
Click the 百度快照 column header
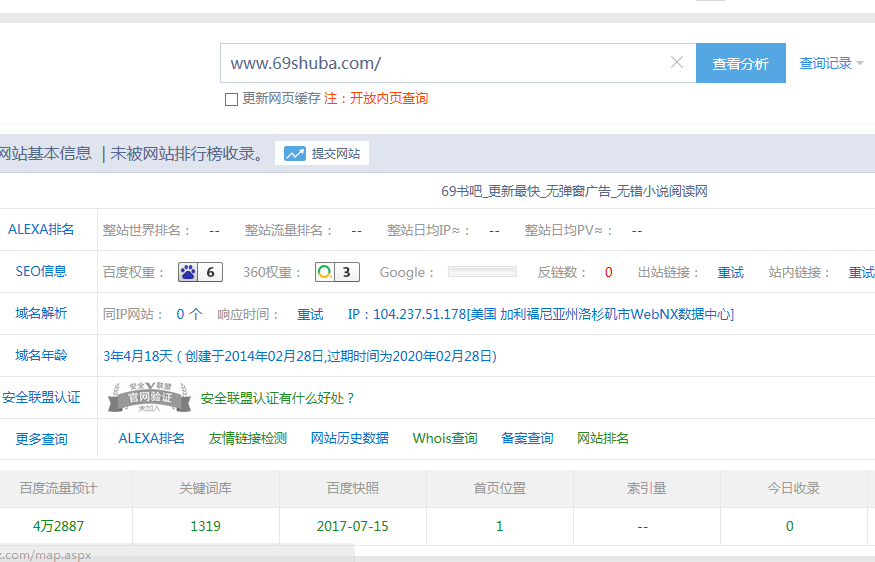352,488
